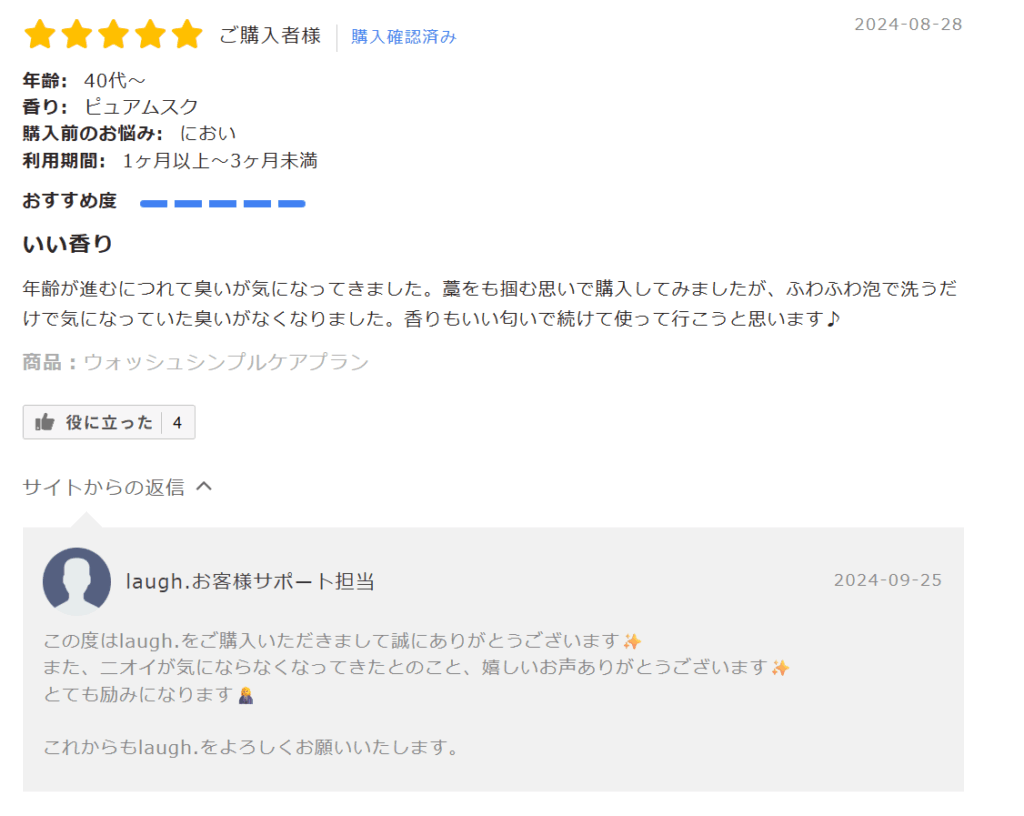Collapse the サイトからの返信 reply section

[103, 488]
